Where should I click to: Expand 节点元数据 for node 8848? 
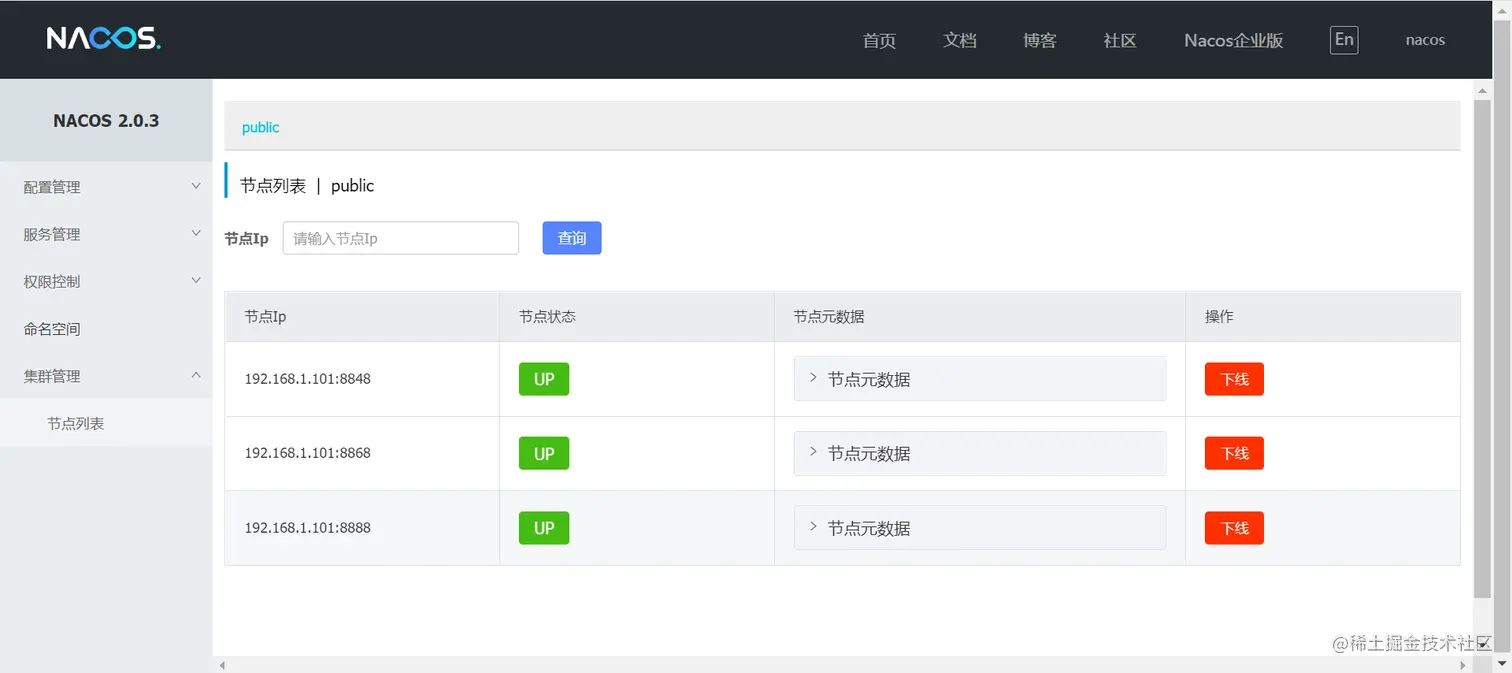pyautogui.click(x=980, y=379)
